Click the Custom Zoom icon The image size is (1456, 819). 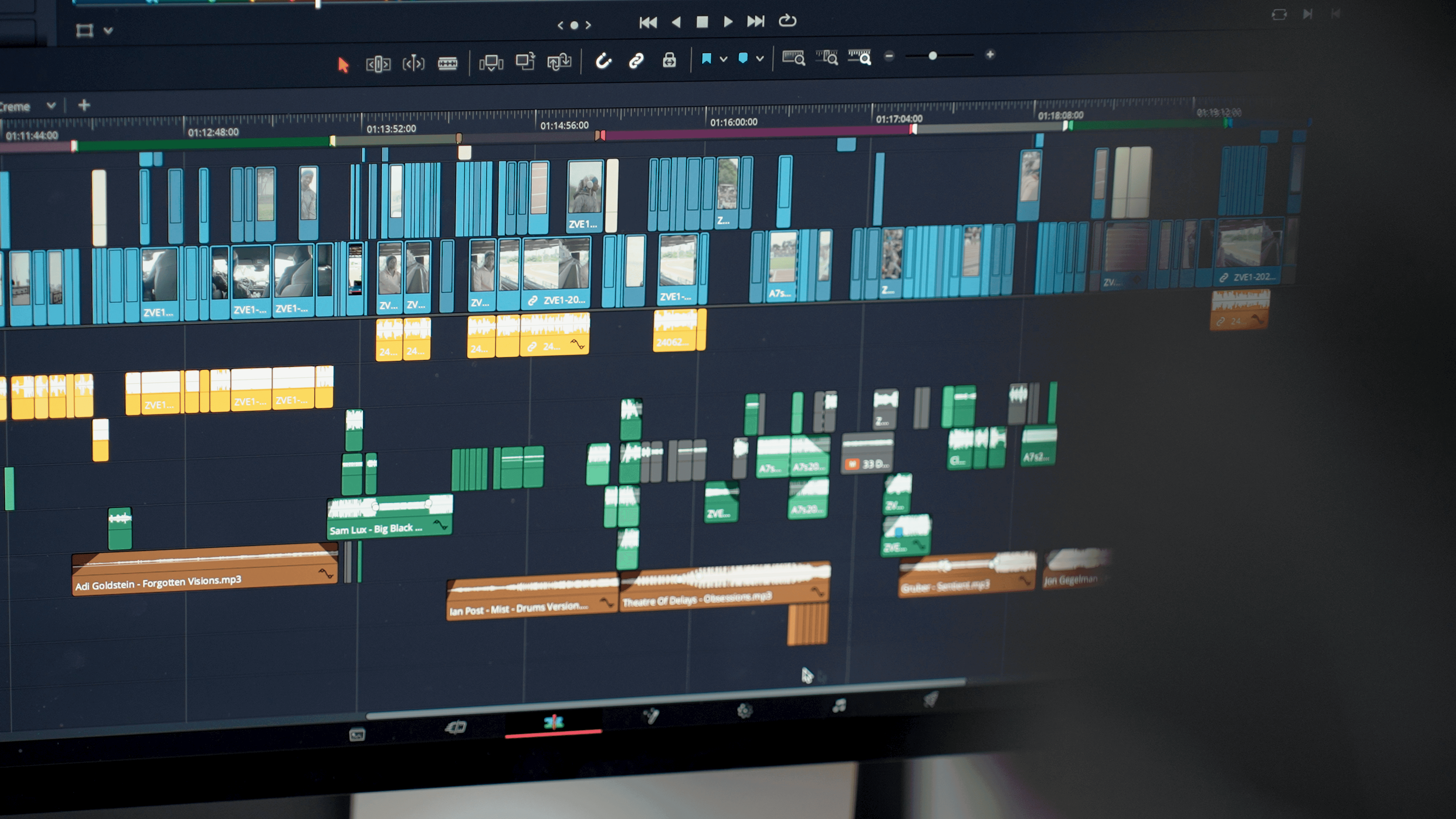point(860,57)
